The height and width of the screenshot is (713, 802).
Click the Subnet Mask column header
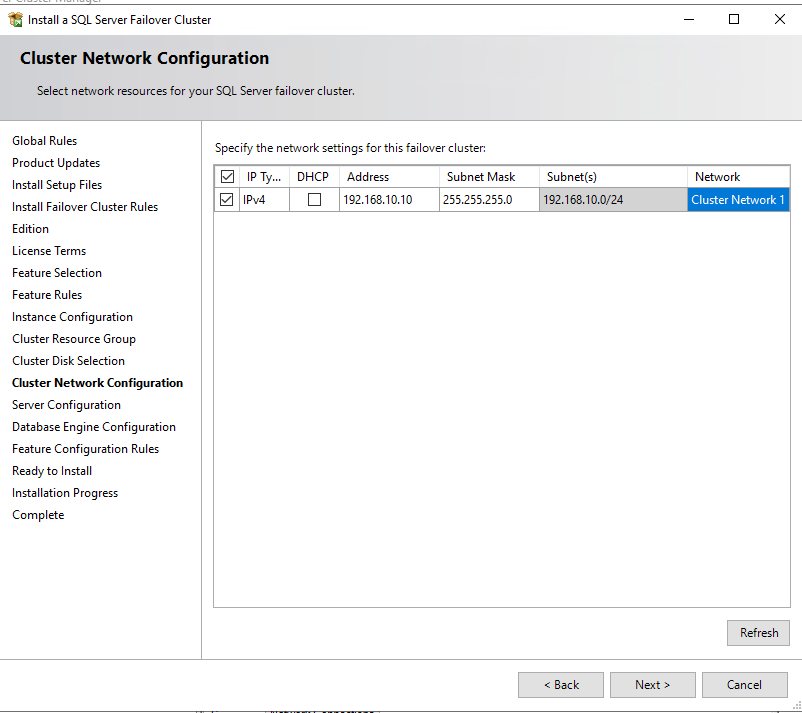click(489, 176)
